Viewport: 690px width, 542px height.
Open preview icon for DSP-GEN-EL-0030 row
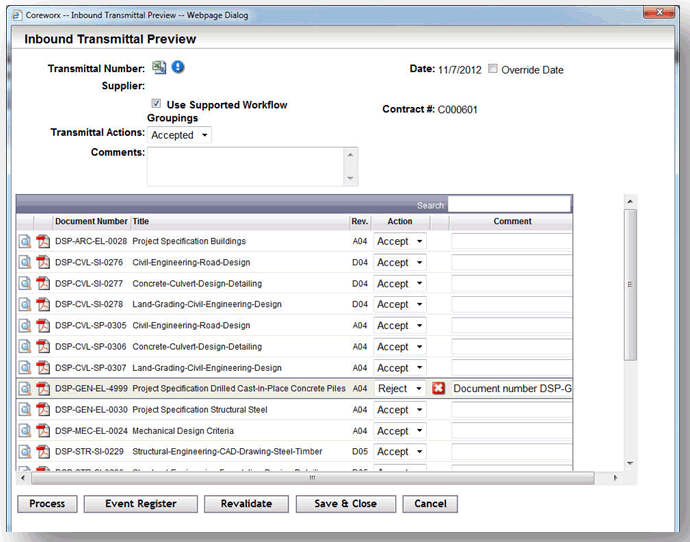point(25,410)
